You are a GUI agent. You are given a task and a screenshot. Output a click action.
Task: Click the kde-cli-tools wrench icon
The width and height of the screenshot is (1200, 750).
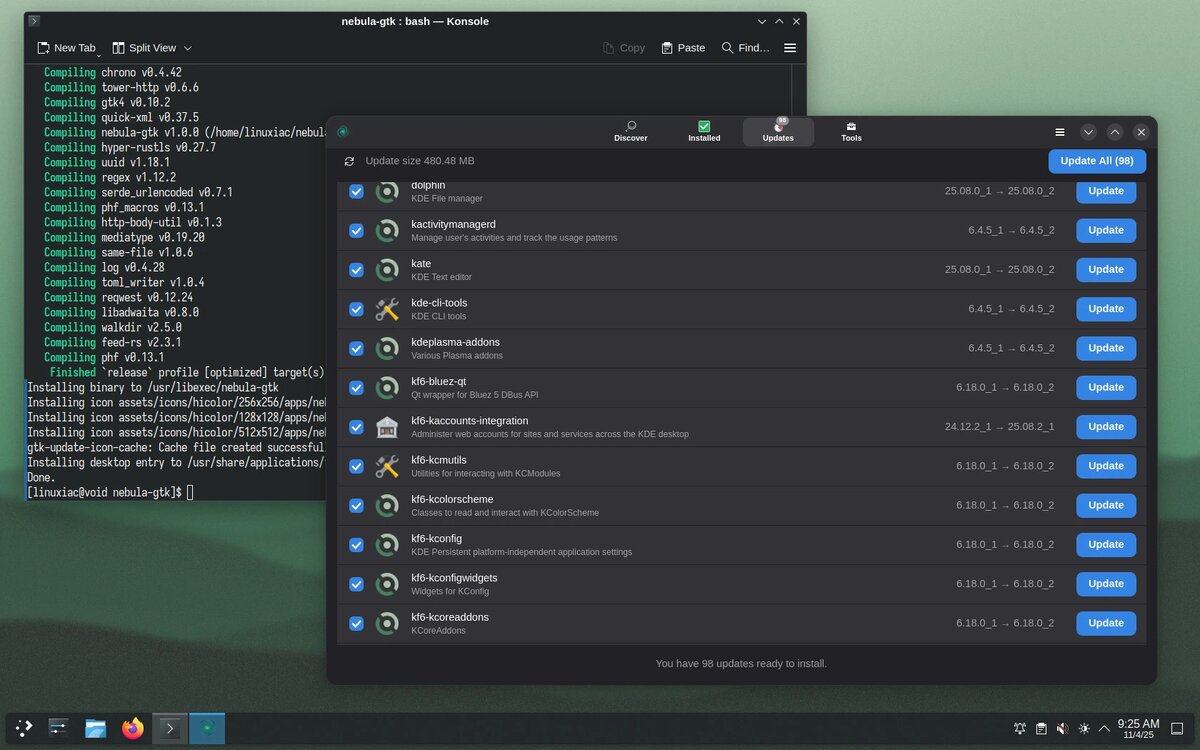coord(387,309)
